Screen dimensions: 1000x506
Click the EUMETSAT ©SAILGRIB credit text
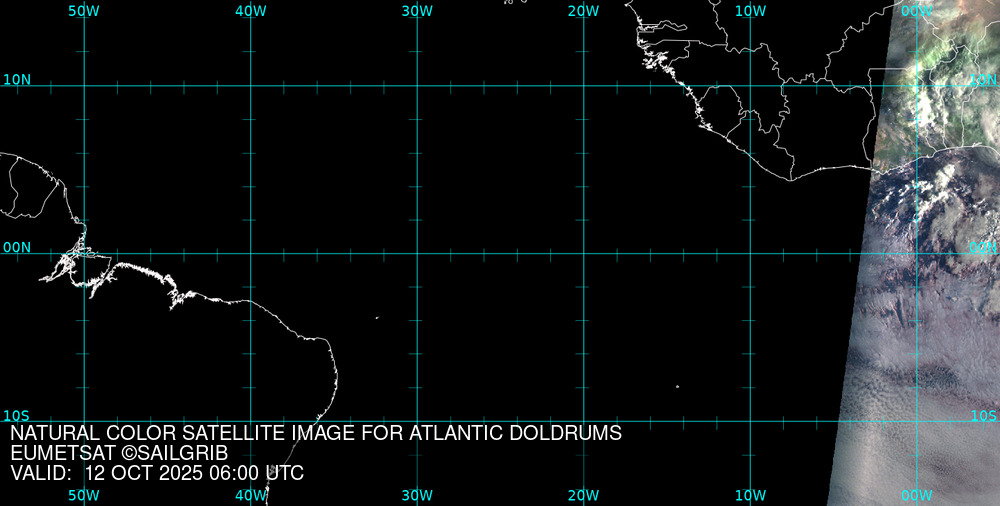(x=119, y=453)
